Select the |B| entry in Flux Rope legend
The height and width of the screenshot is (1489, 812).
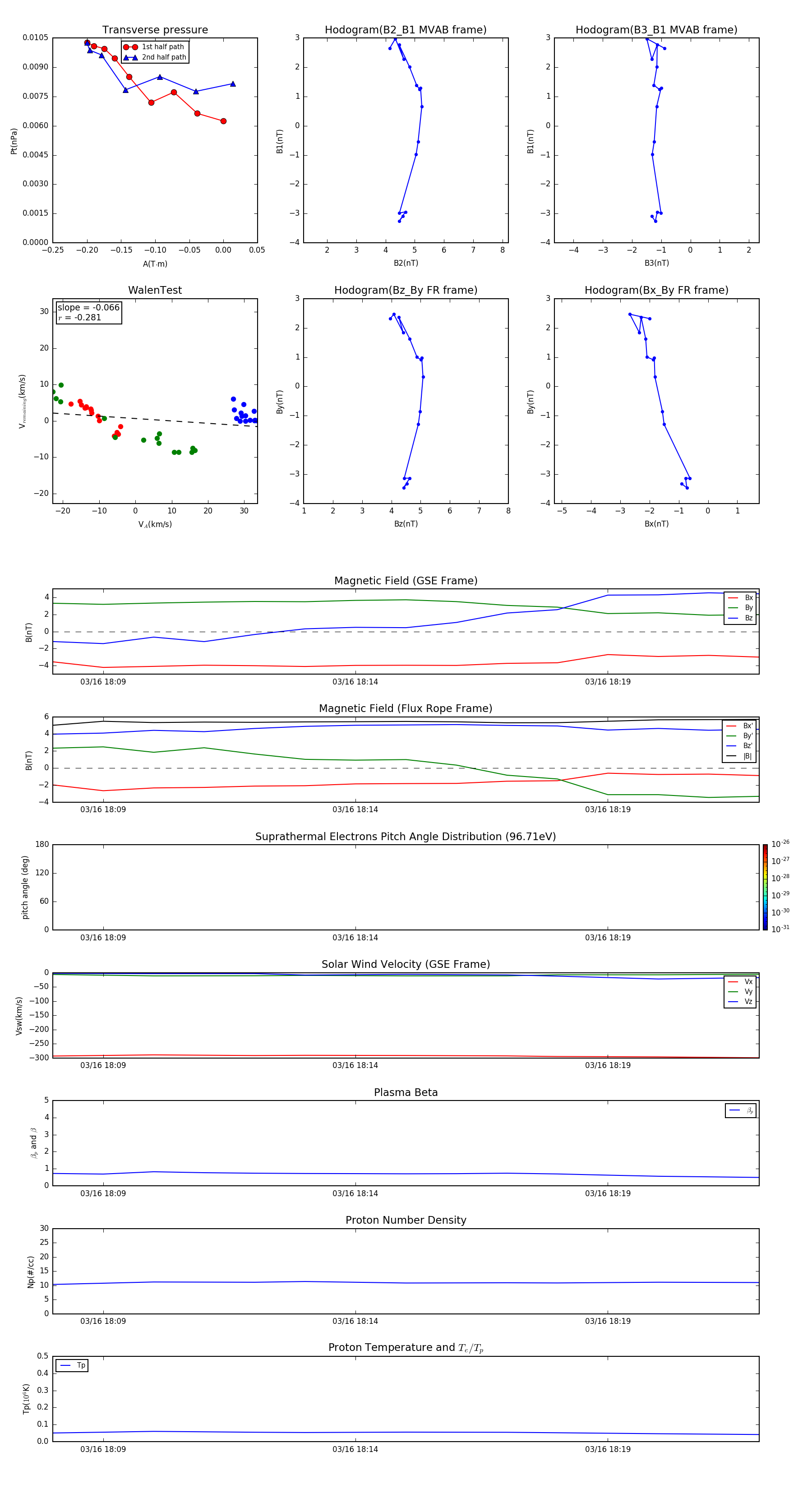point(740,756)
